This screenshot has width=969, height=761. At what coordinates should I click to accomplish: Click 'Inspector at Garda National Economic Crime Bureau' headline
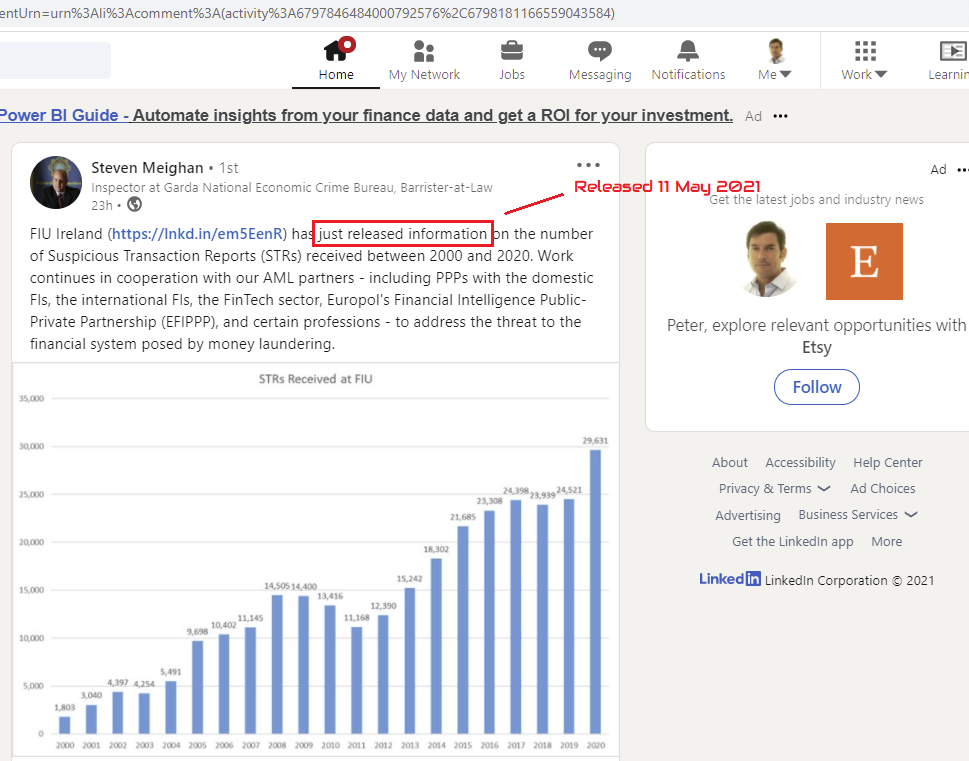tap(292, 187)
